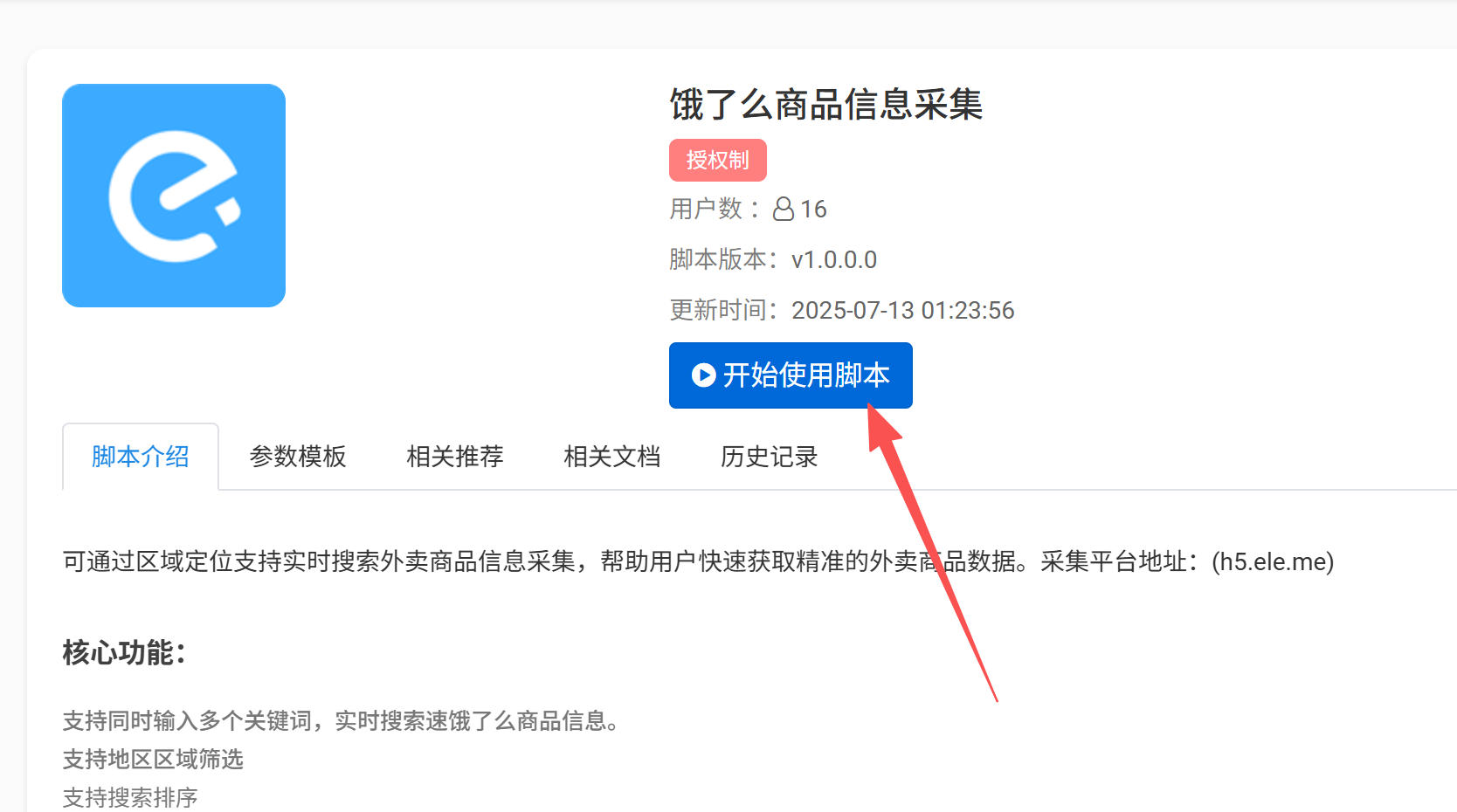Click the user icon beside count 16
The width and height of the screenshot is (1457, 812).
(784, 209)
